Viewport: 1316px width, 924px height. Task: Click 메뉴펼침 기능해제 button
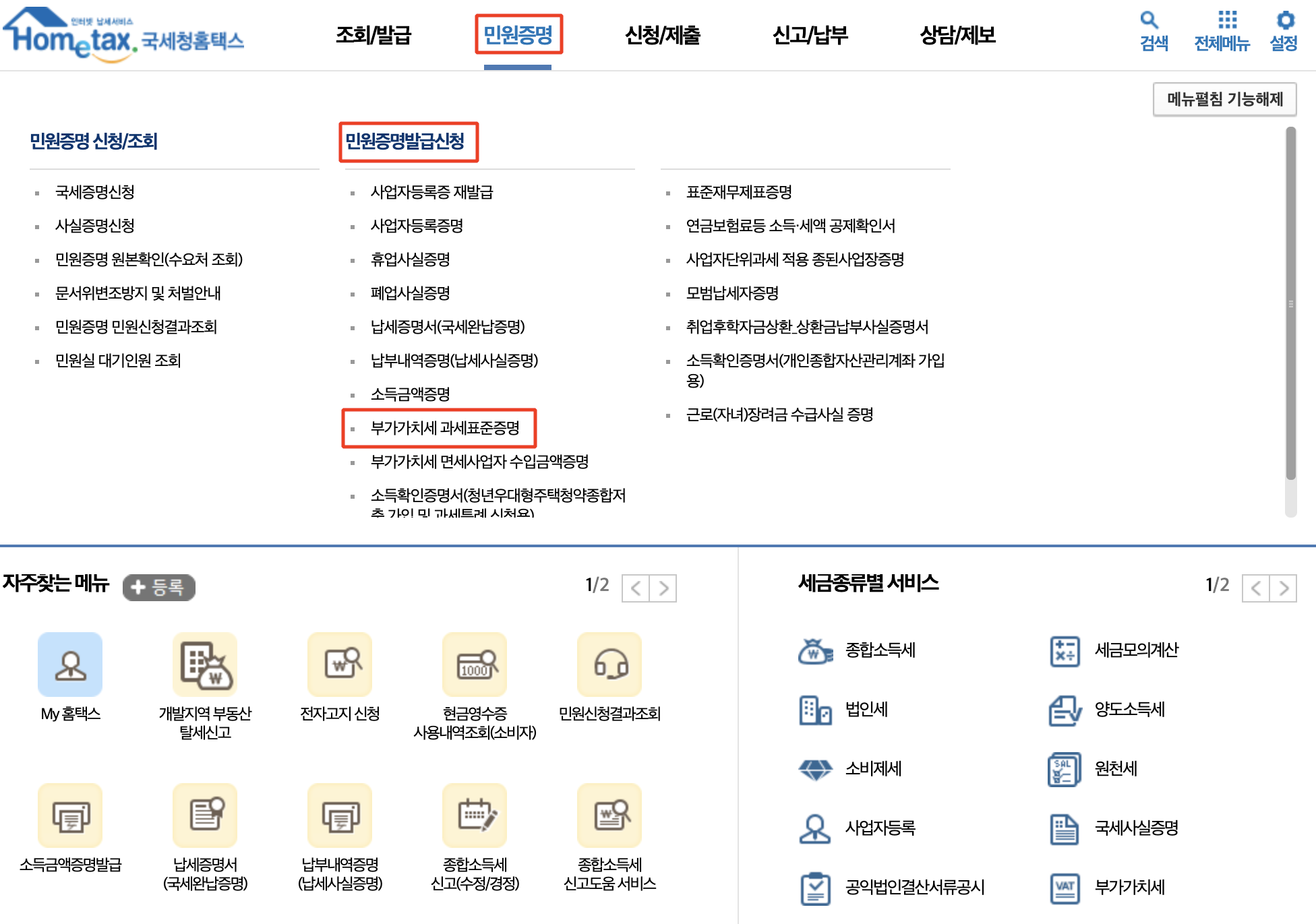(1224, 100)
